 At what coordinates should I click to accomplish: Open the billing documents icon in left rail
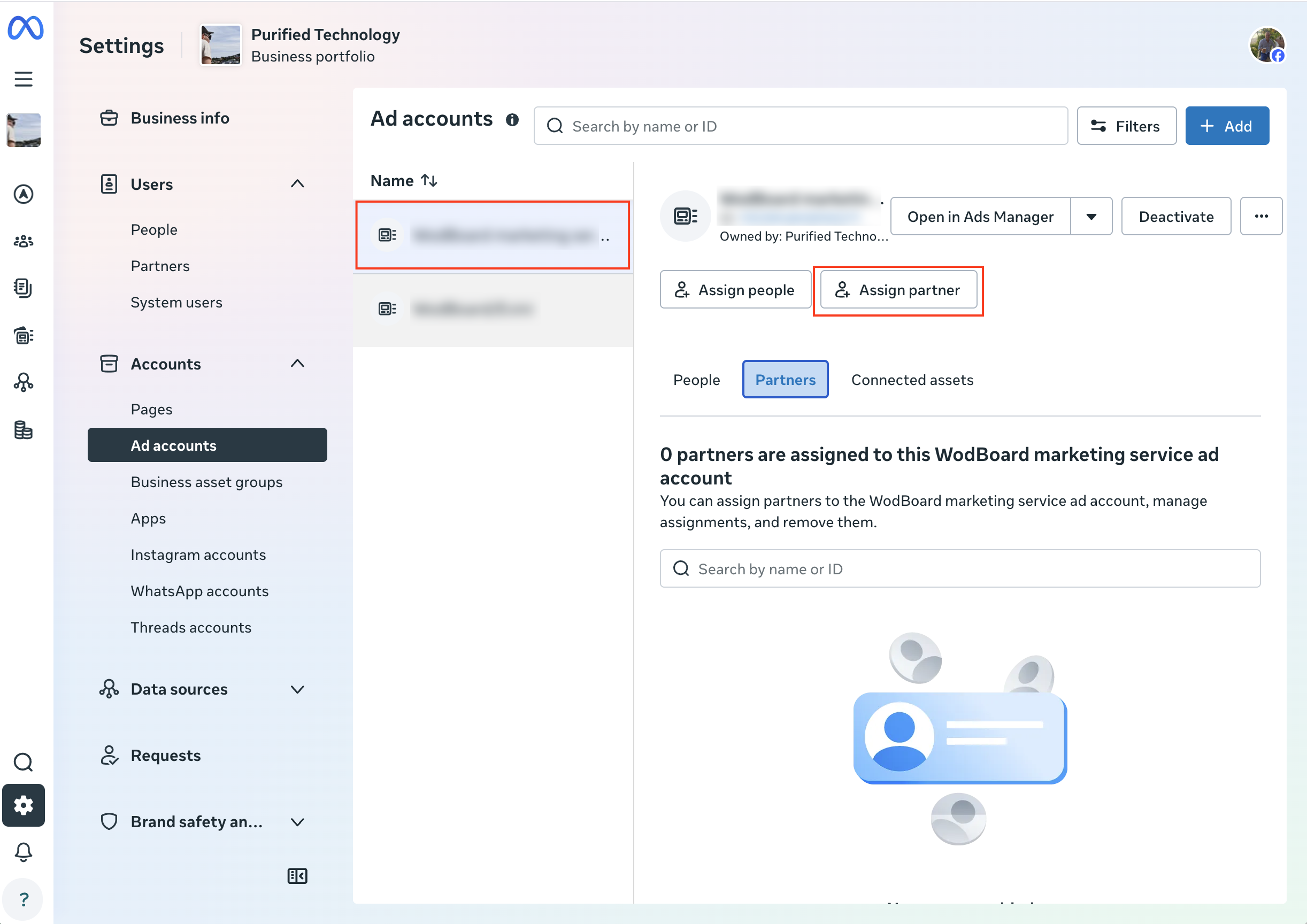point(24,288)
